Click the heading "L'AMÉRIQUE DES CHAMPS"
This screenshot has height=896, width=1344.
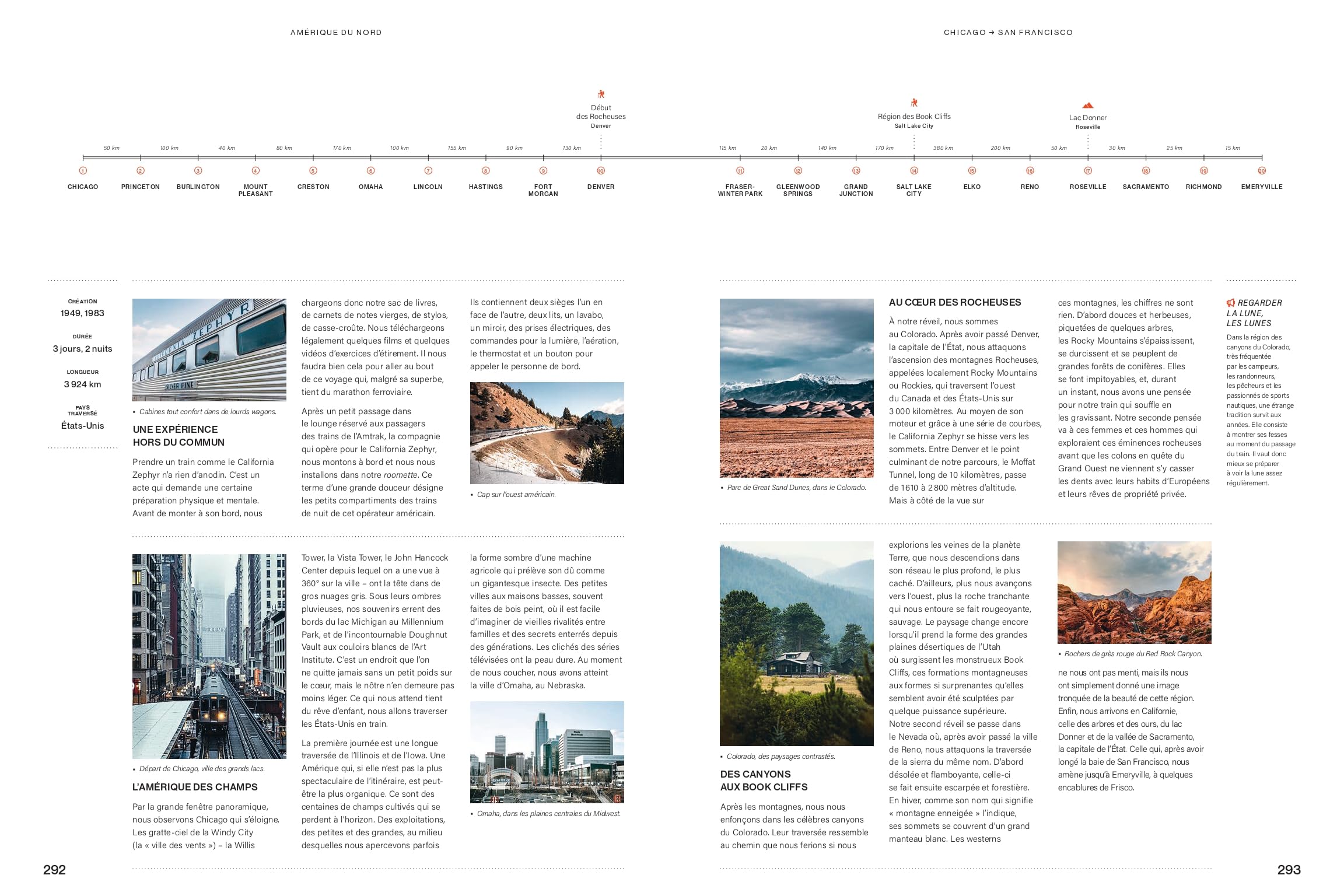click(x=195, y=787)
